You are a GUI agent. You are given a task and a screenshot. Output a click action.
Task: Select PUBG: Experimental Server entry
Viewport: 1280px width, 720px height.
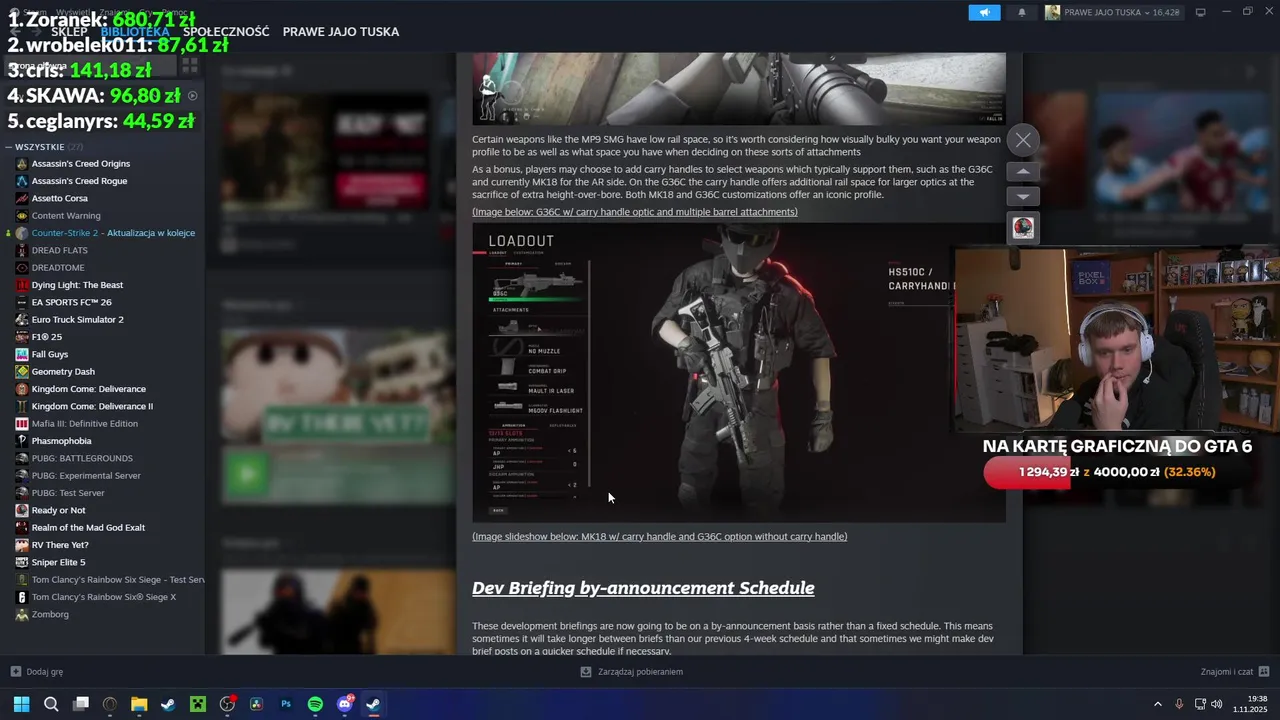[x=86, y=476]
